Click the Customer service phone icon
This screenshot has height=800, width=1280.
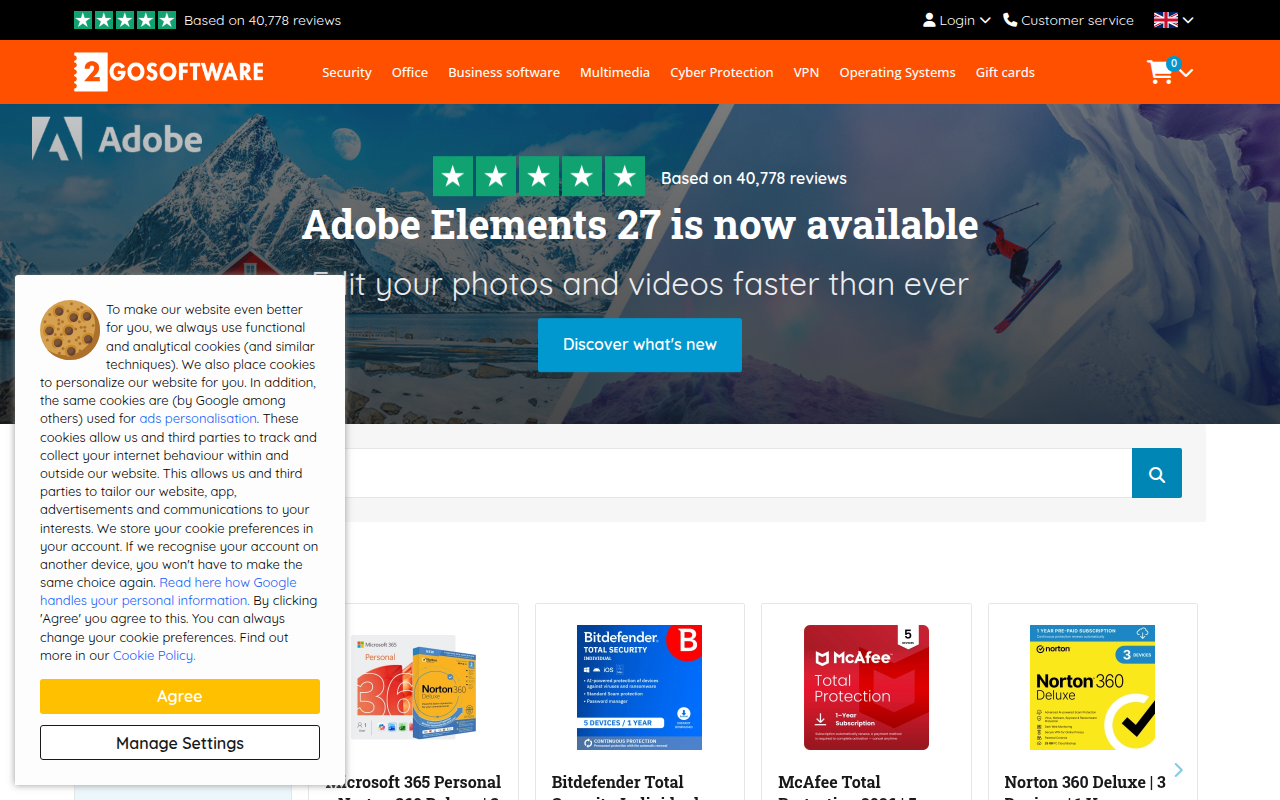click(x=1010, y=20)
